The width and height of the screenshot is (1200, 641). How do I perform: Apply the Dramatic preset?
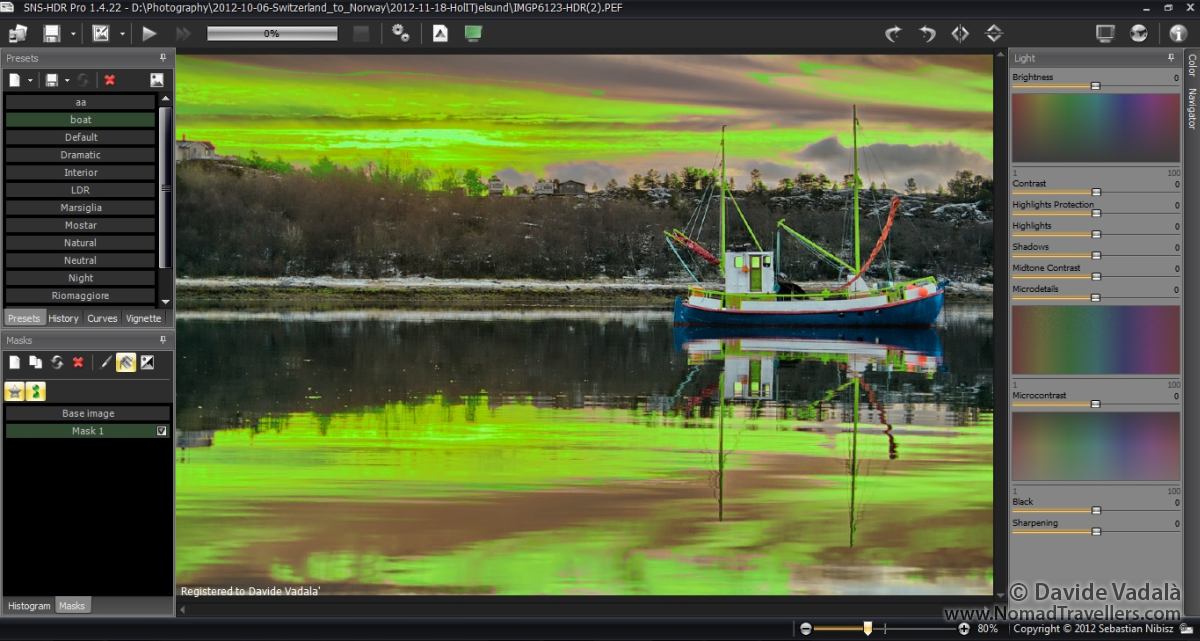tap(80, 155)
